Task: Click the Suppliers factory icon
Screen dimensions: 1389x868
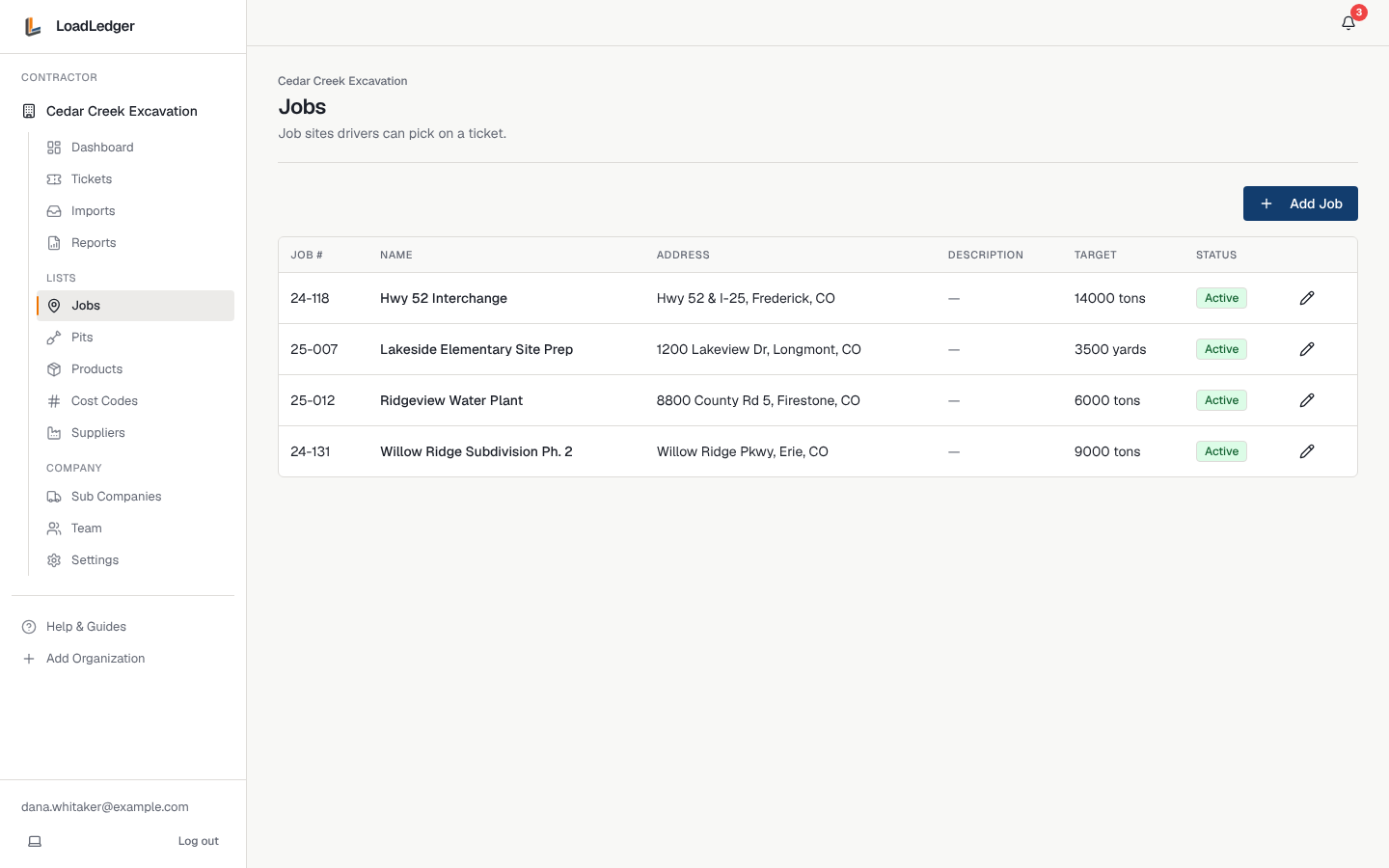Action: (x=54, y=433)
